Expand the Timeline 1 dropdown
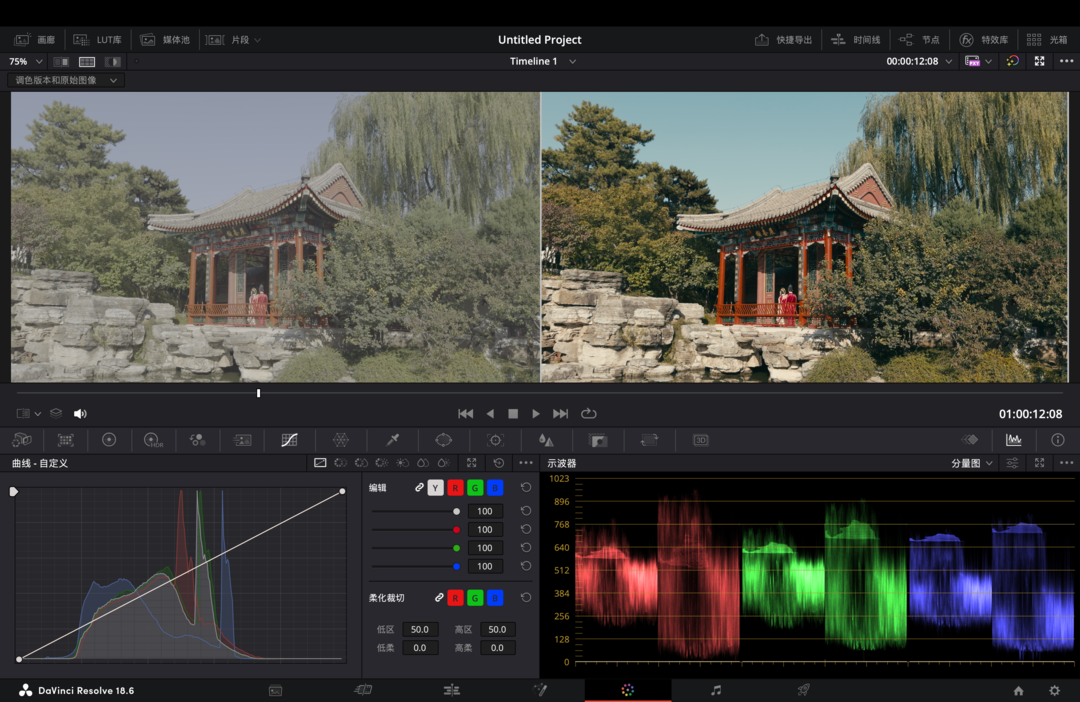Viewport: 1080px width, 702px height. click(572, 62)
